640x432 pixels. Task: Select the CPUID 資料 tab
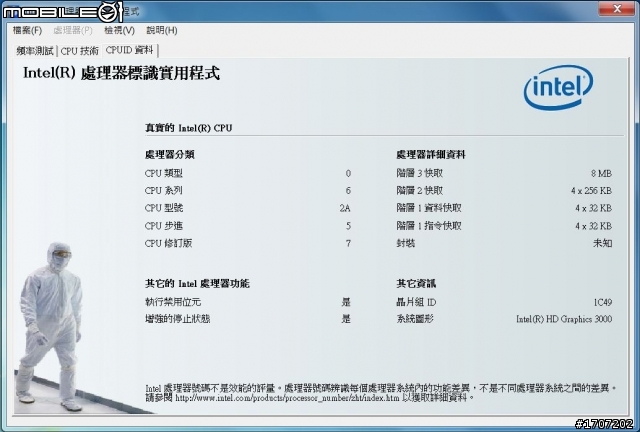tap(129, 50)
